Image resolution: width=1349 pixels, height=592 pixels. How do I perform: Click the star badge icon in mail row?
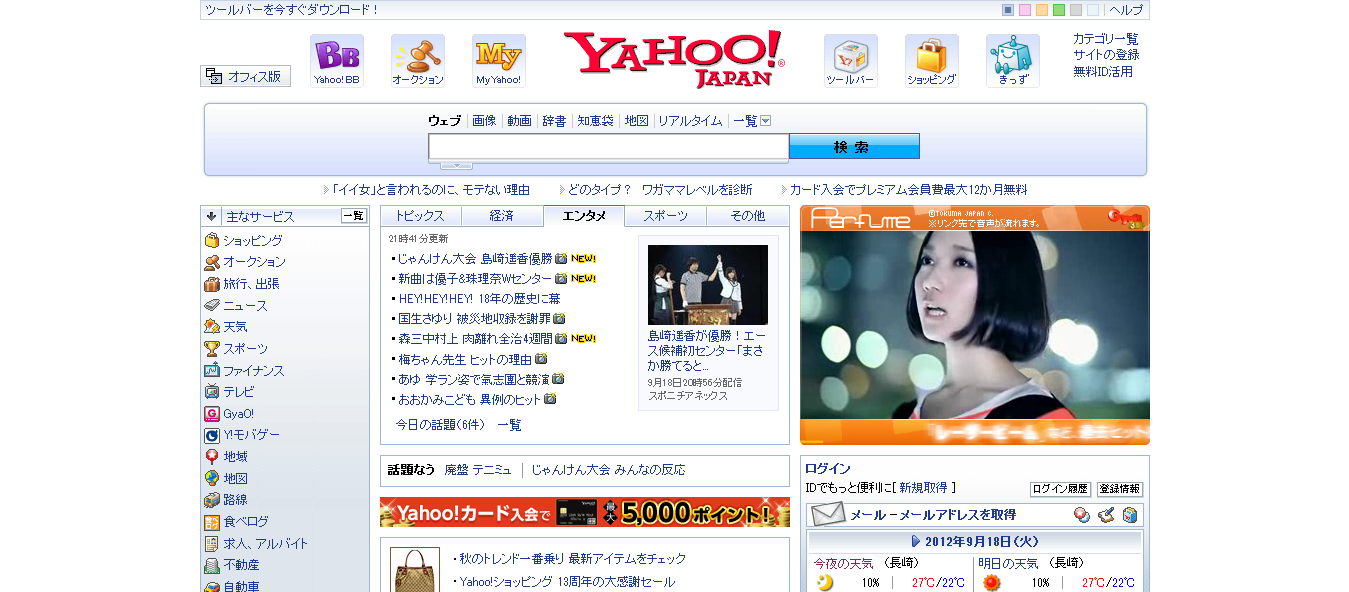[x=1082, y=515]
